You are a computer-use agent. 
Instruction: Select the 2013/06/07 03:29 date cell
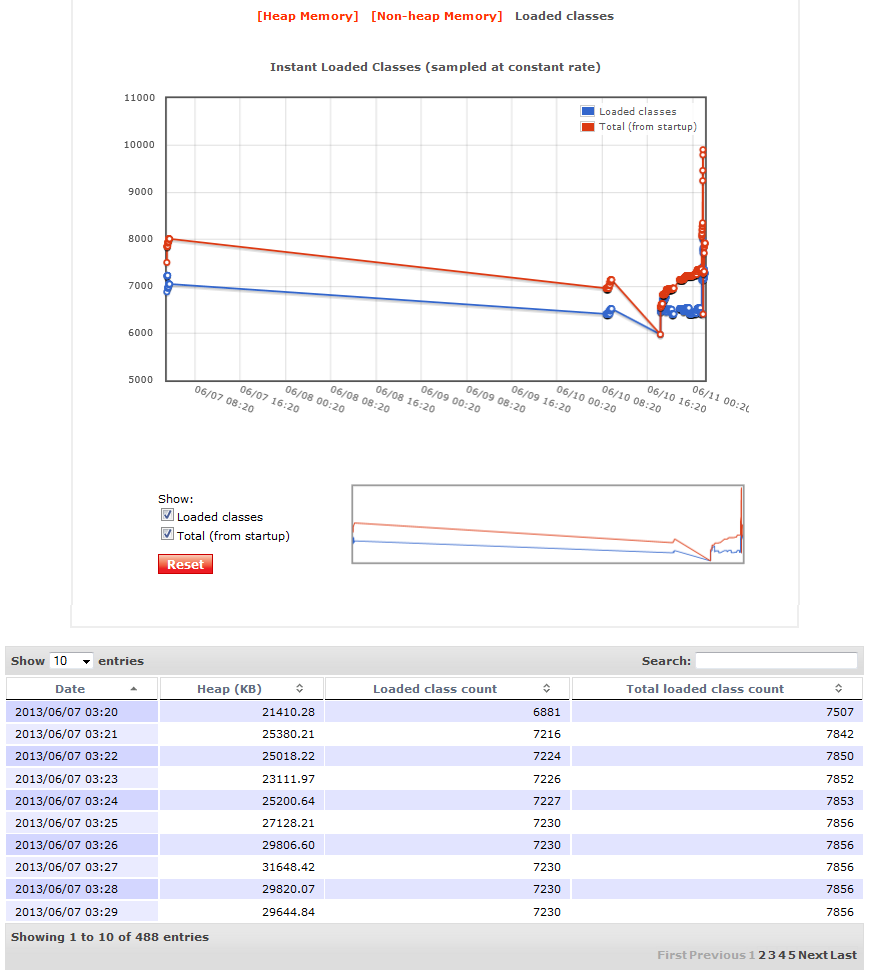point(82,912)
